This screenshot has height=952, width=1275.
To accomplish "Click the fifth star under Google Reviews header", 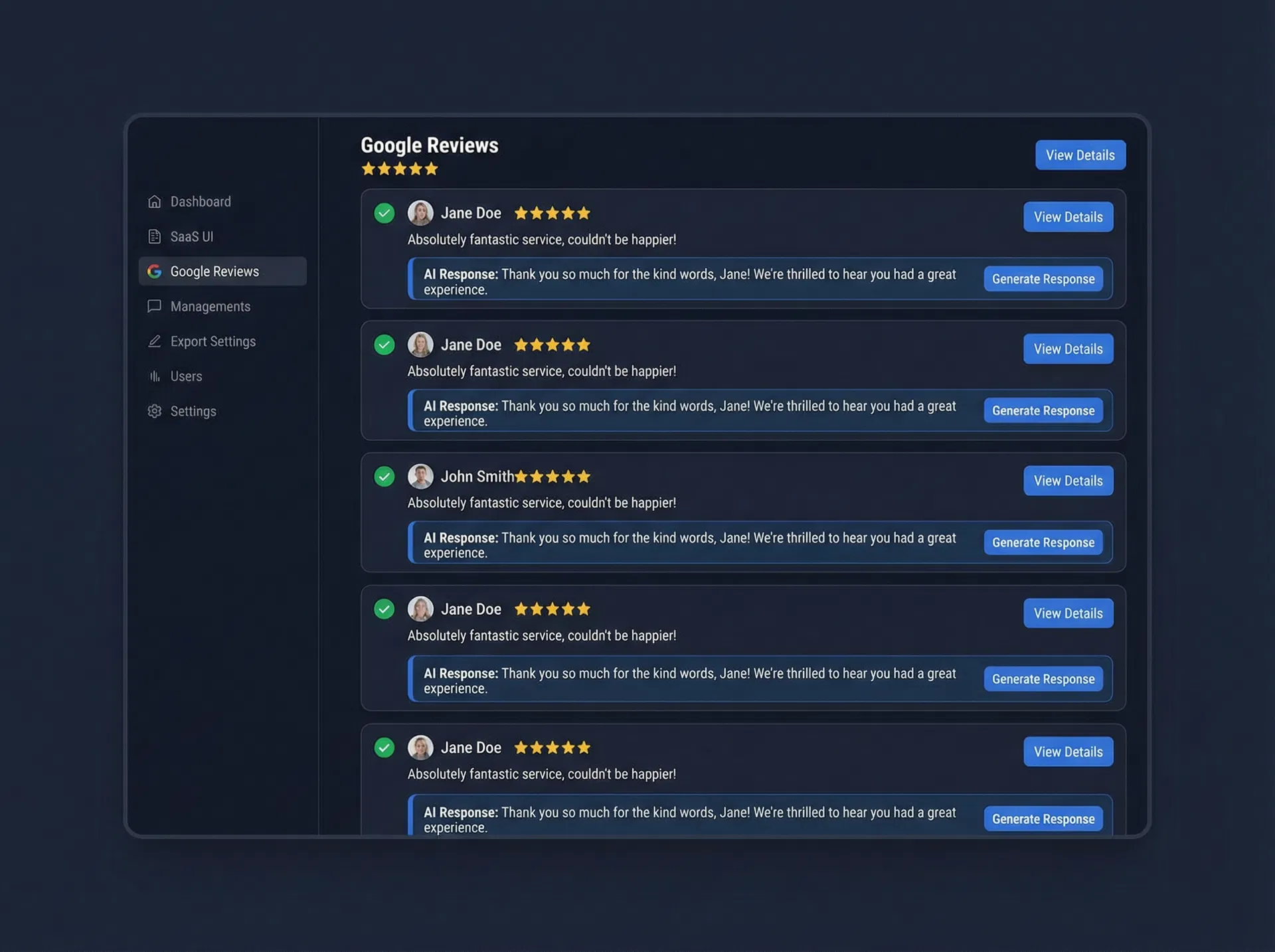I will click(x=432, y=169).
